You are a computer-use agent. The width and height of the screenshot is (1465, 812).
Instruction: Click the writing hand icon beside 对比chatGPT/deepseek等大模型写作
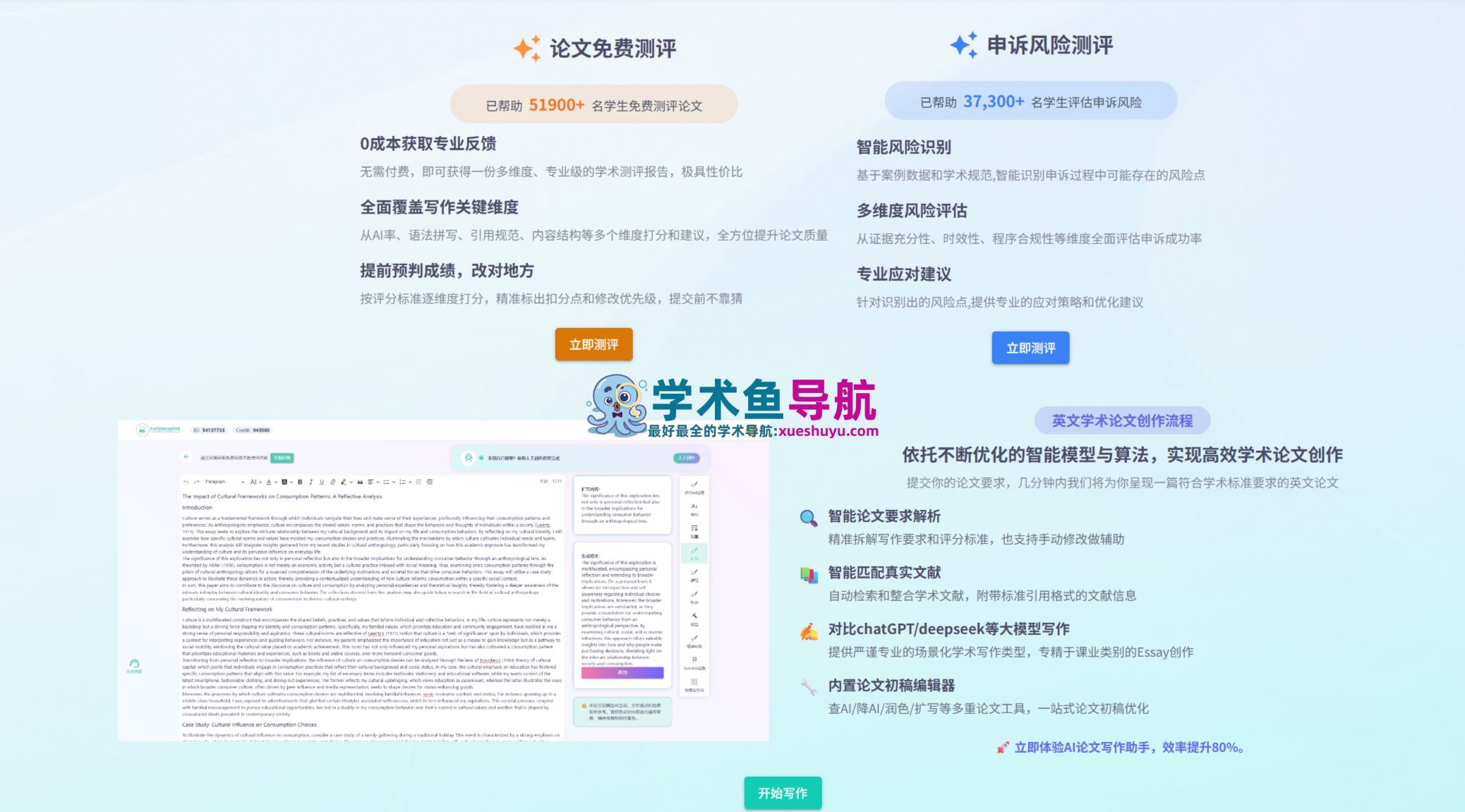808,631
